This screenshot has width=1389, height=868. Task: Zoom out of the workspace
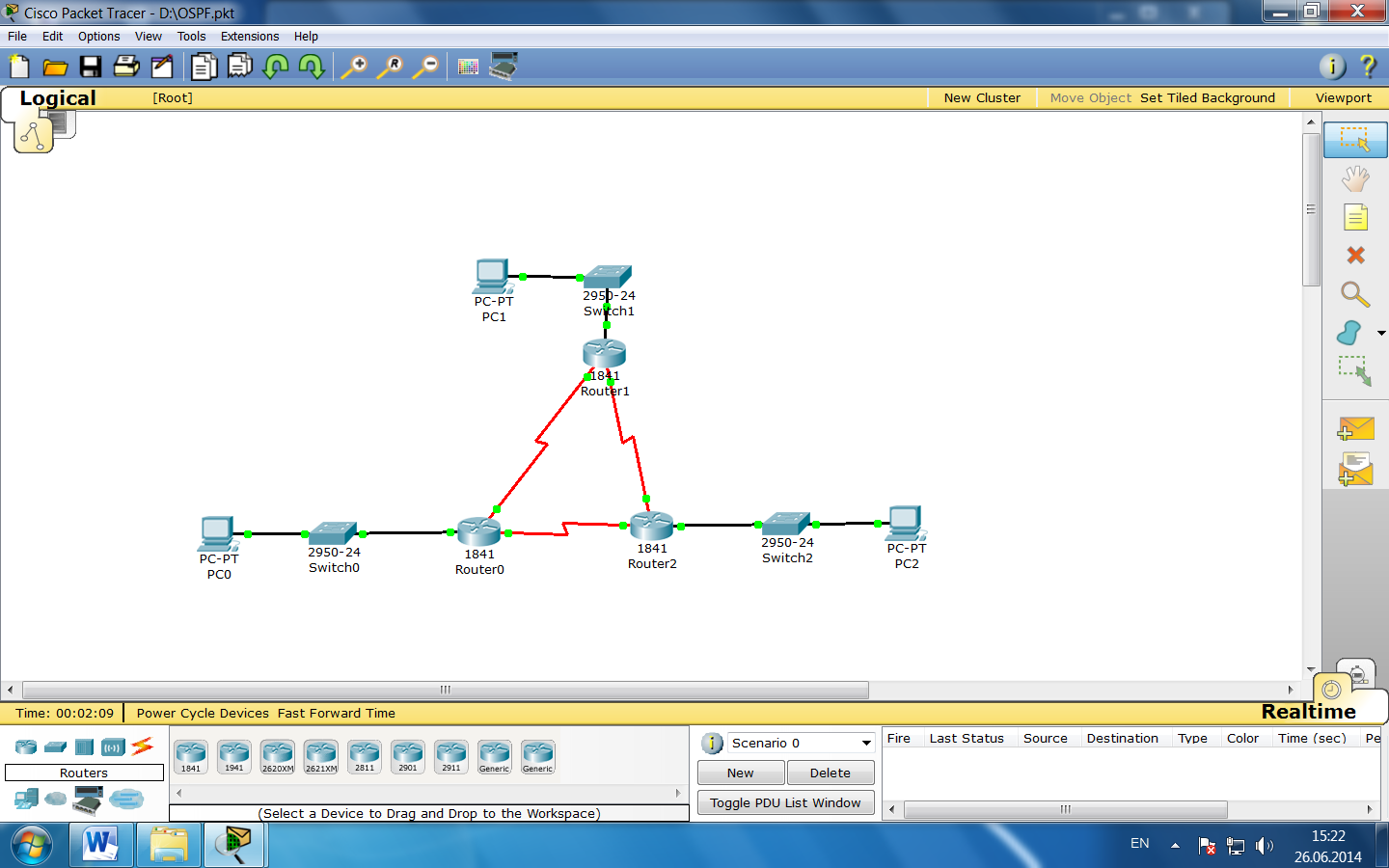pos(425,67)
